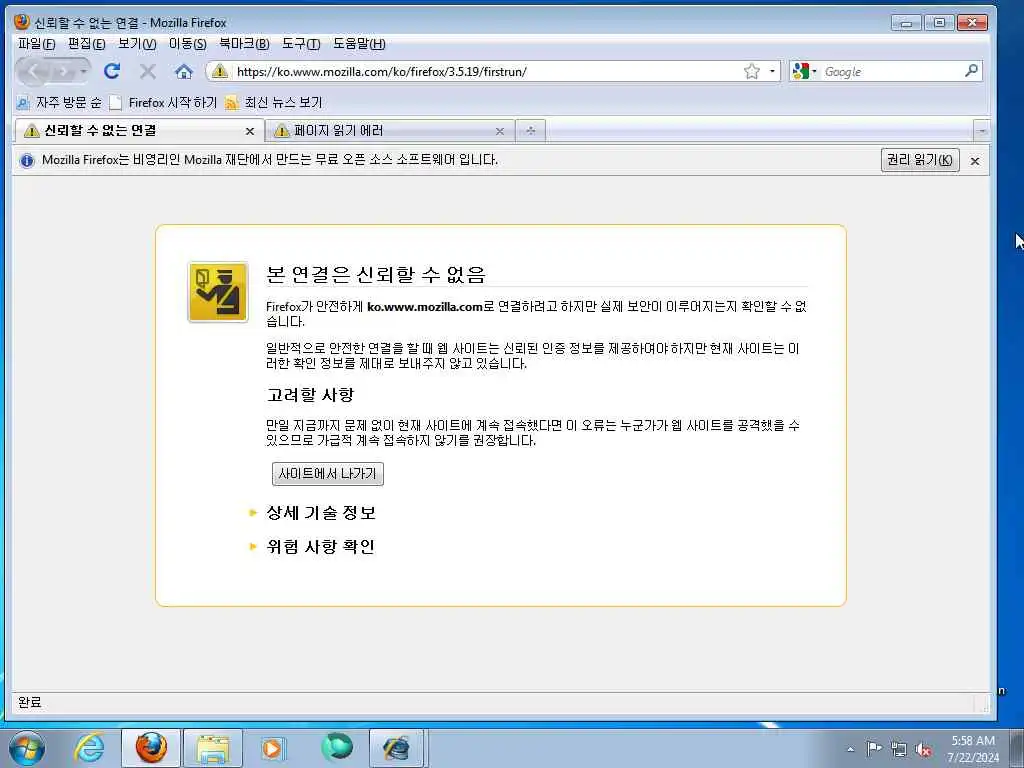Click the 사이트에서 나가기 button
1024x768 pixels.
[x=327, y=473]
